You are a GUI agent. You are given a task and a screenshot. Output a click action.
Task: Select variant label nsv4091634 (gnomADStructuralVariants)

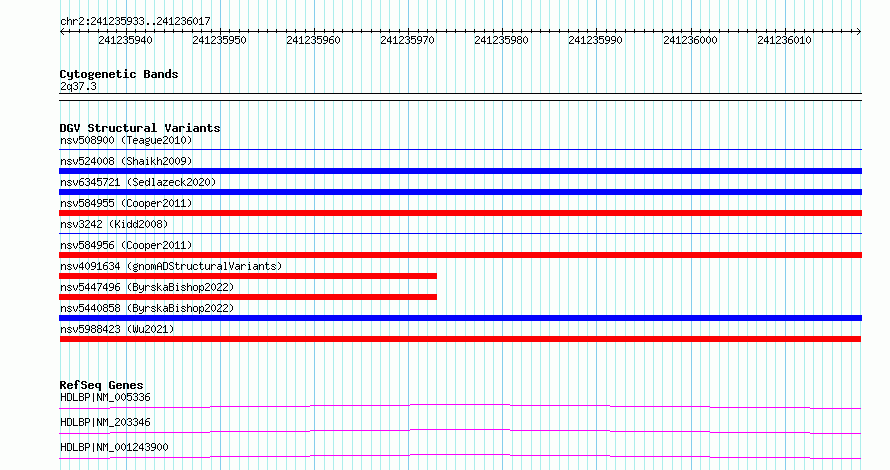[x=171, y=266]
